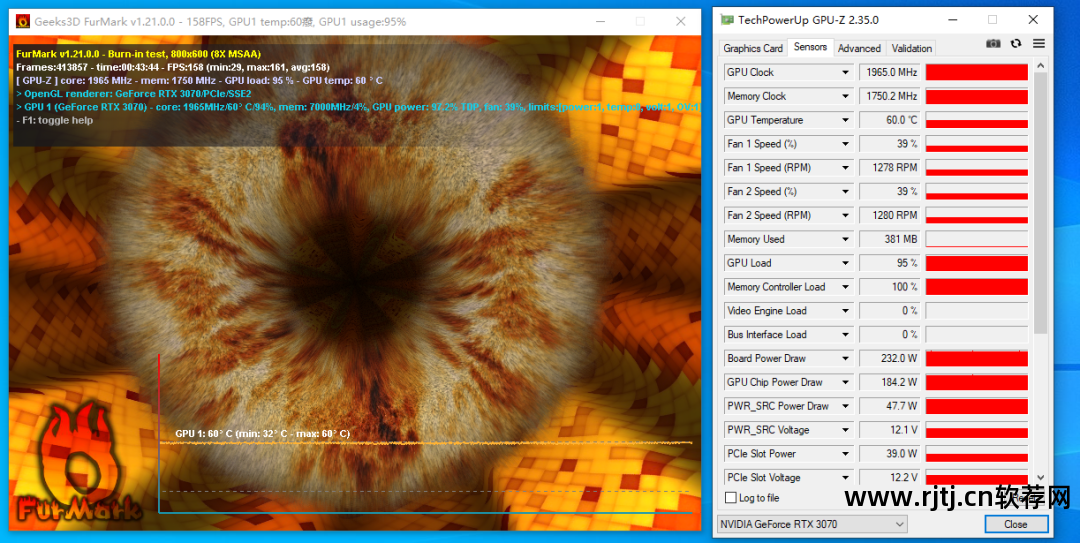
Task: Click the GPU Clock red history graph
Action: (977, 72)
